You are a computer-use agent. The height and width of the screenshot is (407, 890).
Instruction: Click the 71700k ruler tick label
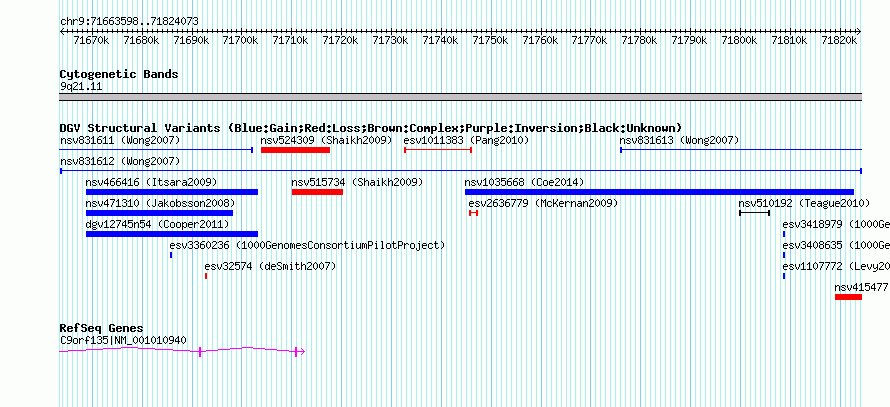coord(241,40)
